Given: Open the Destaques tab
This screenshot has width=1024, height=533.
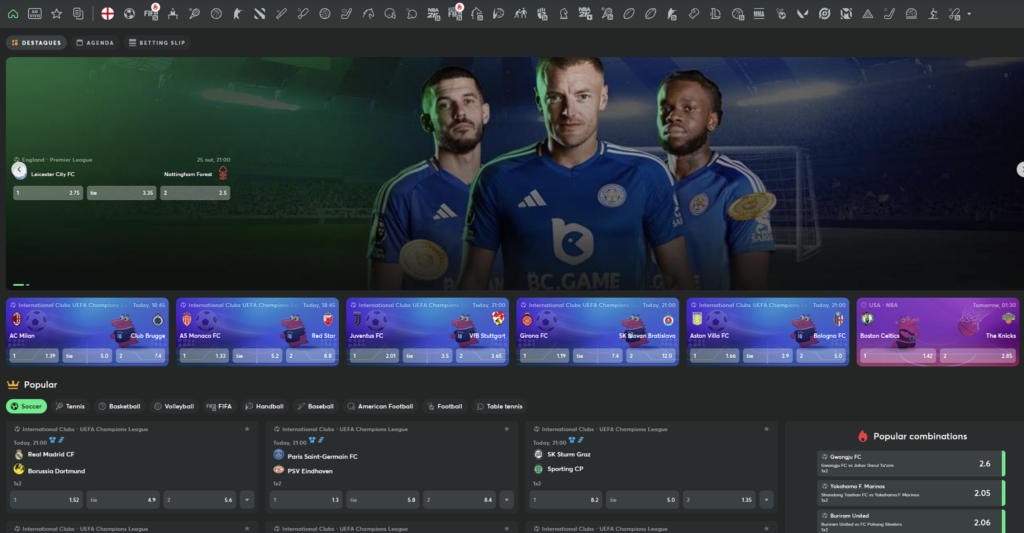Looking at the screenshot, I should coord(37,42).
